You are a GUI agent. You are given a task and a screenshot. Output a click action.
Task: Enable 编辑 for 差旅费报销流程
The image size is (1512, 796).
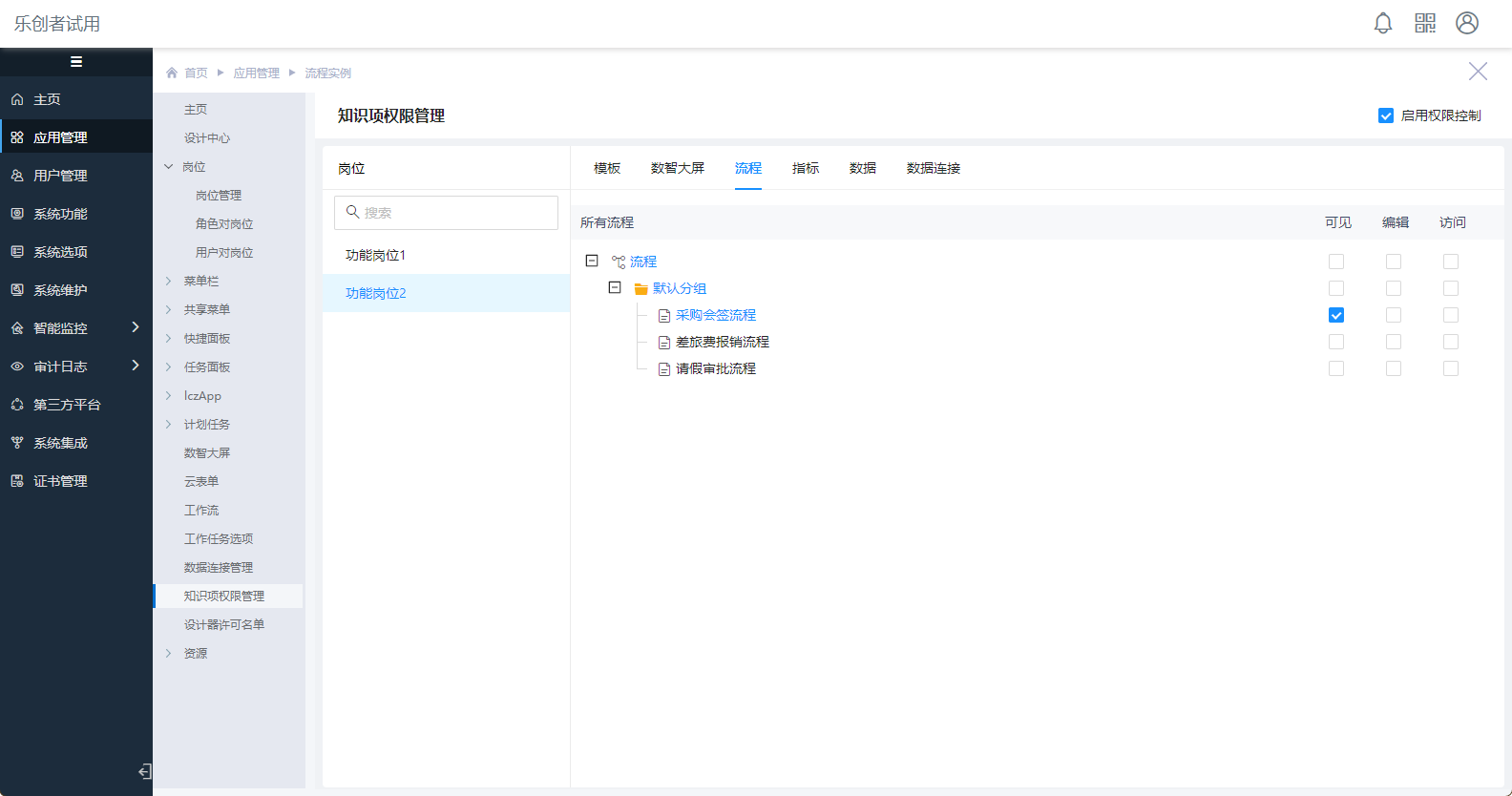pyautogui.click(x=1394, y=342)
